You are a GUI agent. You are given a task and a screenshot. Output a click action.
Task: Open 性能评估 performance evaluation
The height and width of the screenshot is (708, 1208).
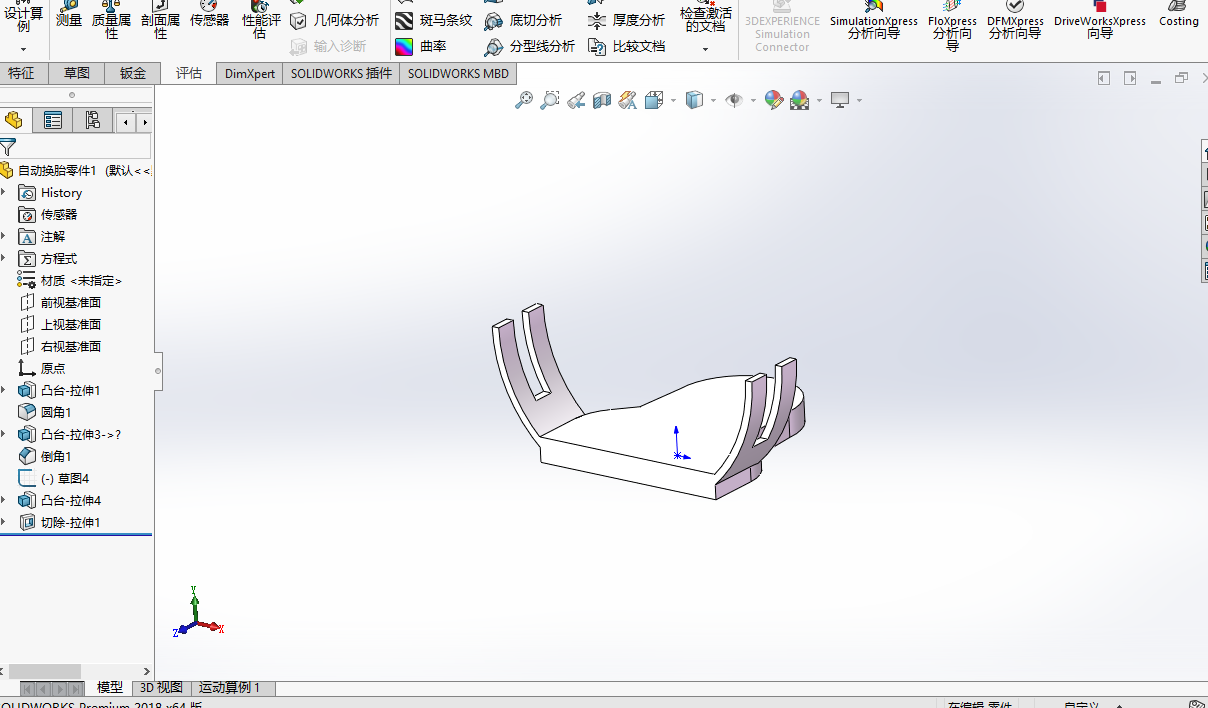point(259,20)
